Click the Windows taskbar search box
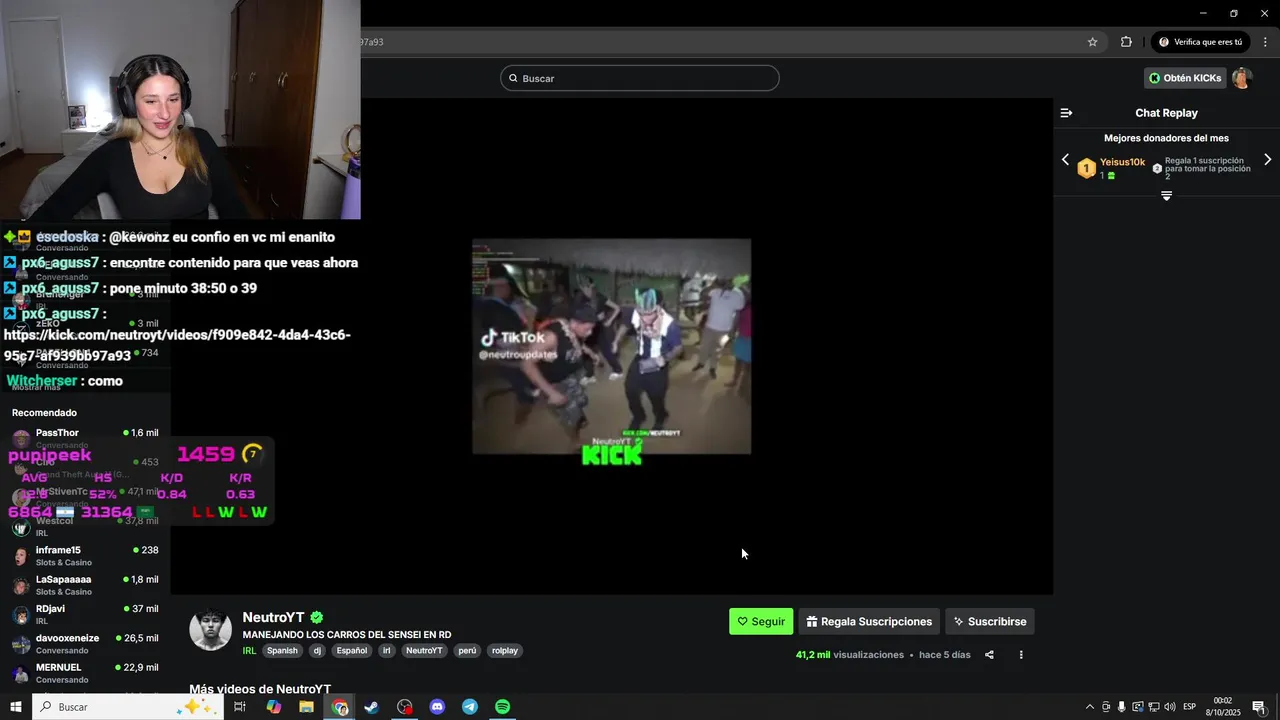This screenshot has height=720, width=1280. [128, 707]
